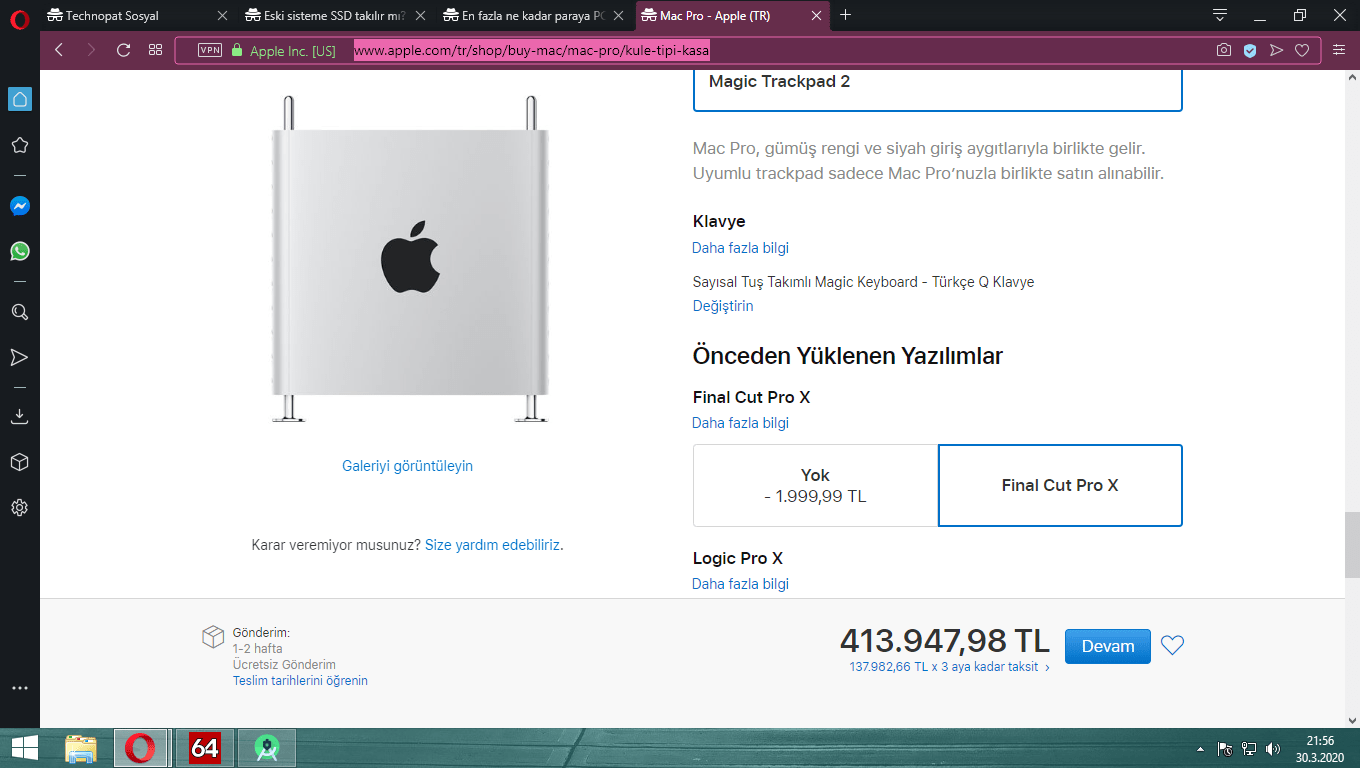This screenshot has width=1360, height=768.
Task: Take a snapshot with the camera icon
Action: 1224,50
